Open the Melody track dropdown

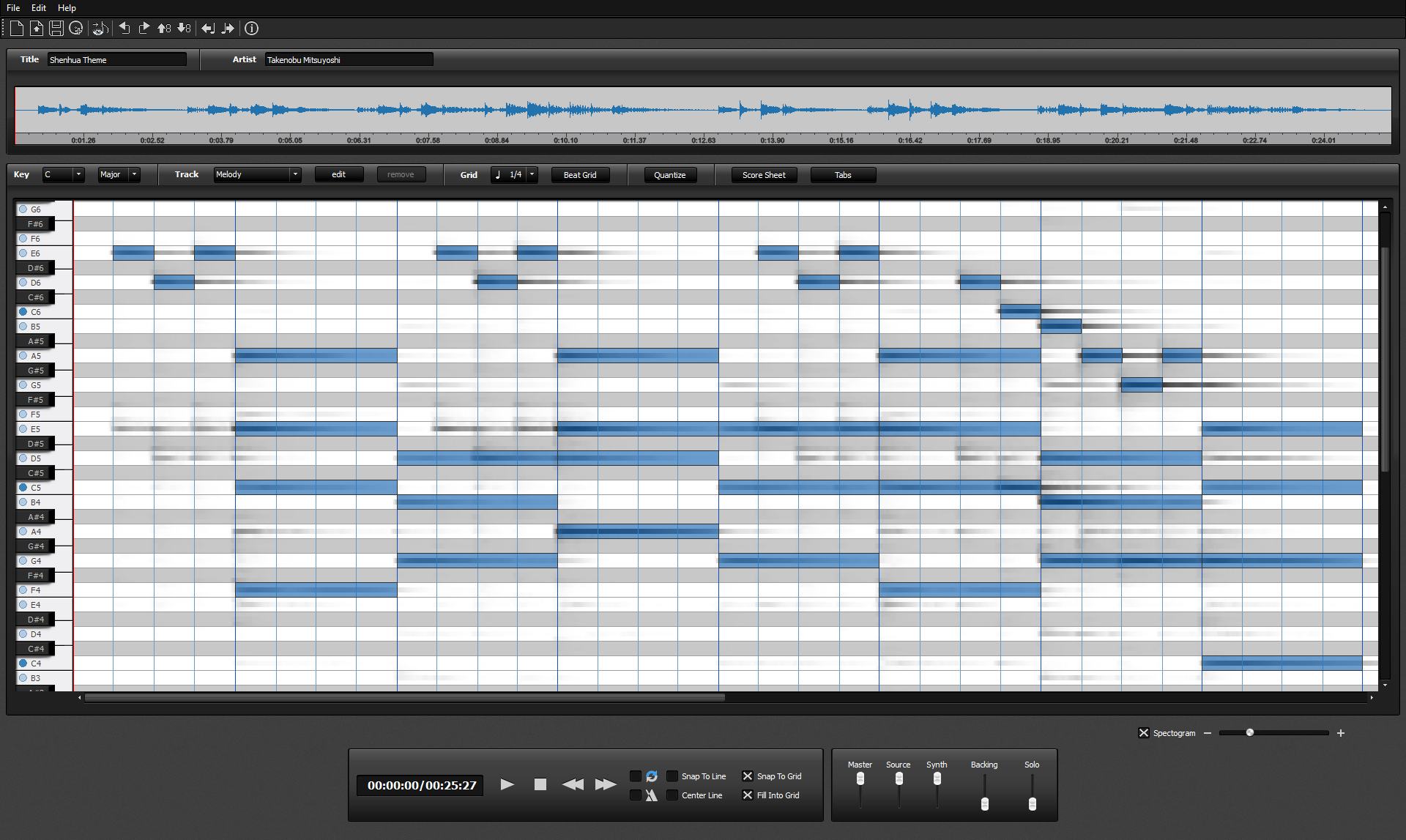point(295,174)
